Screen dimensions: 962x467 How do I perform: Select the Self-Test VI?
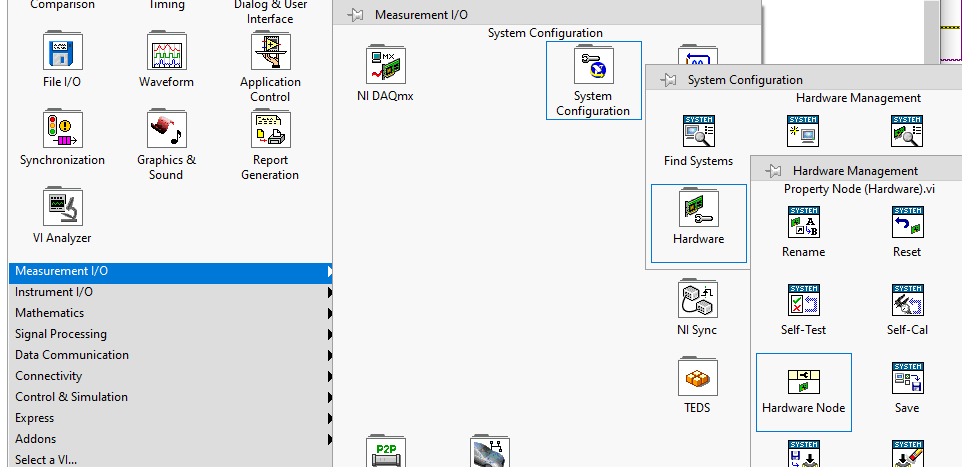pos(804,299)
